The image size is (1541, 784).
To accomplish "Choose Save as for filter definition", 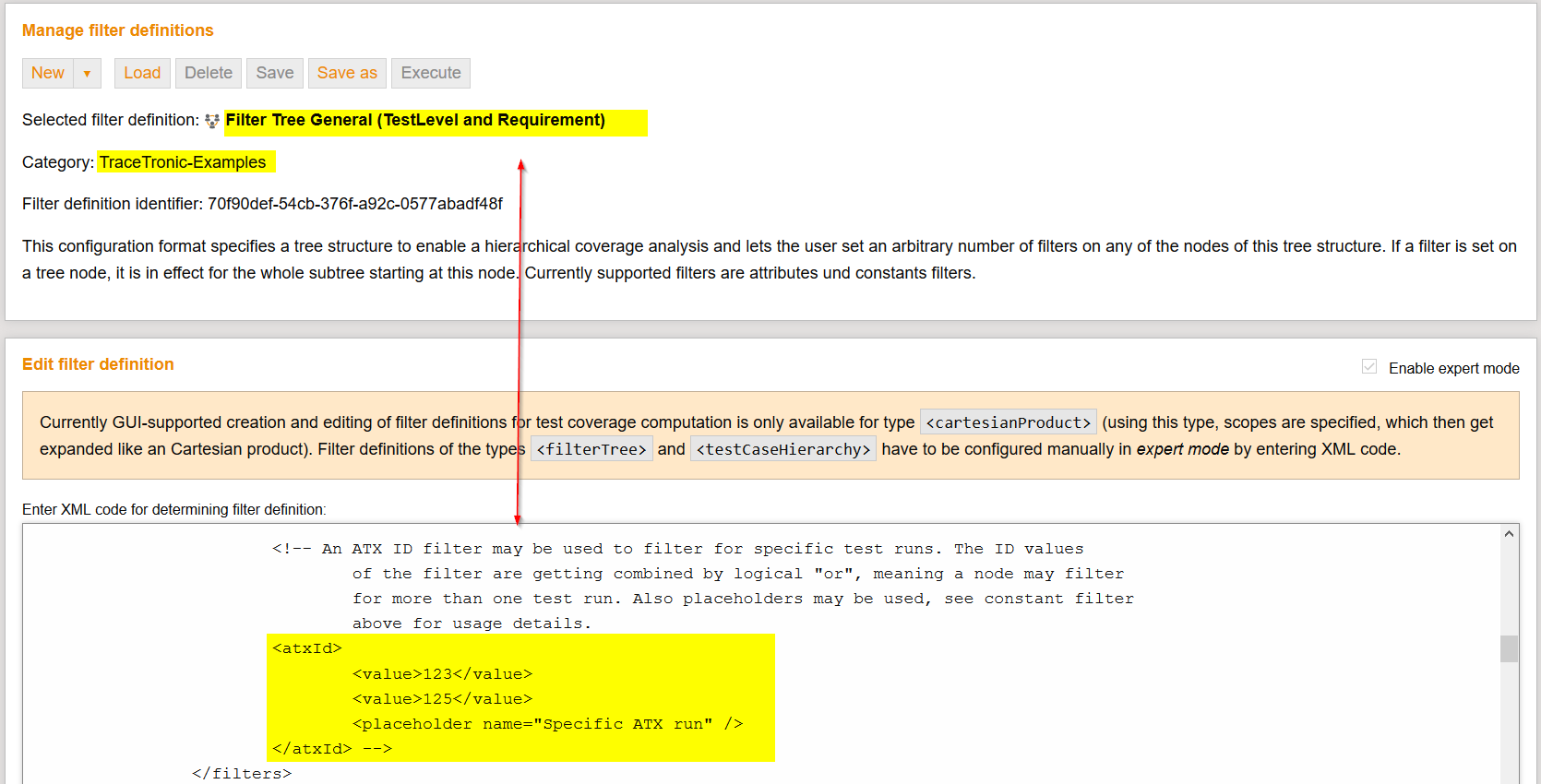I will (x=347, y=74).
